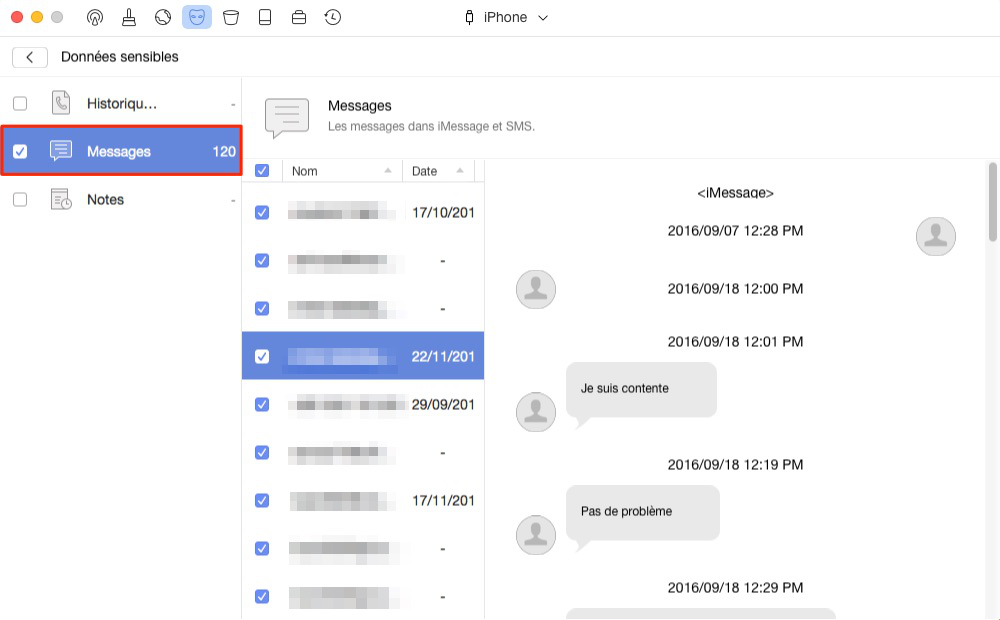Click the Historique call log icon
Viewport: 1000px width, 620px height.
click(61, 103)
